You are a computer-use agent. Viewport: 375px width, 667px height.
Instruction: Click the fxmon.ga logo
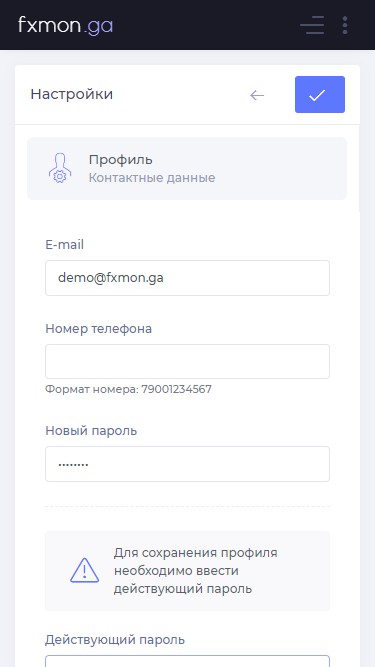65,25
